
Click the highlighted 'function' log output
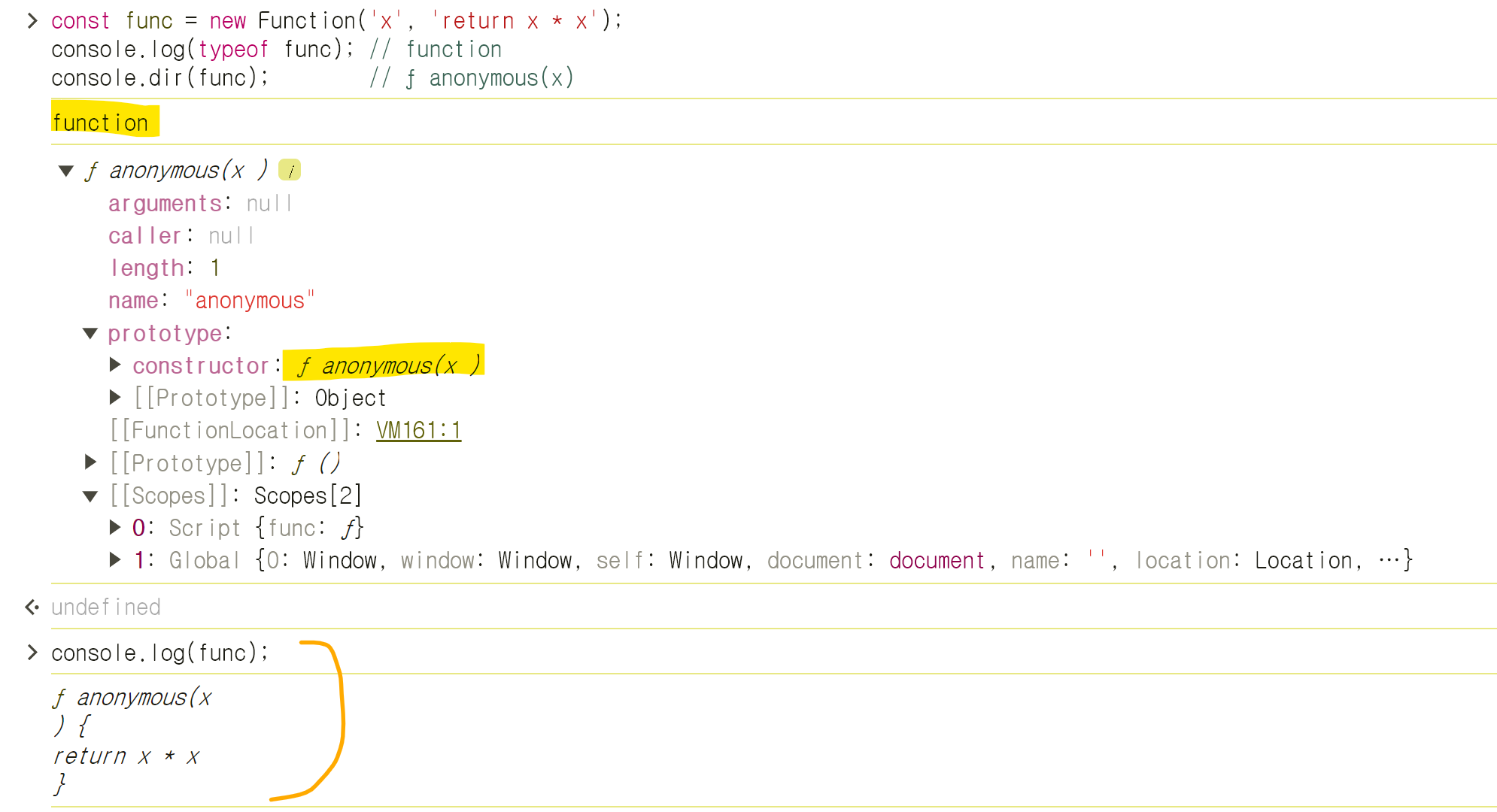coord(101,123)
